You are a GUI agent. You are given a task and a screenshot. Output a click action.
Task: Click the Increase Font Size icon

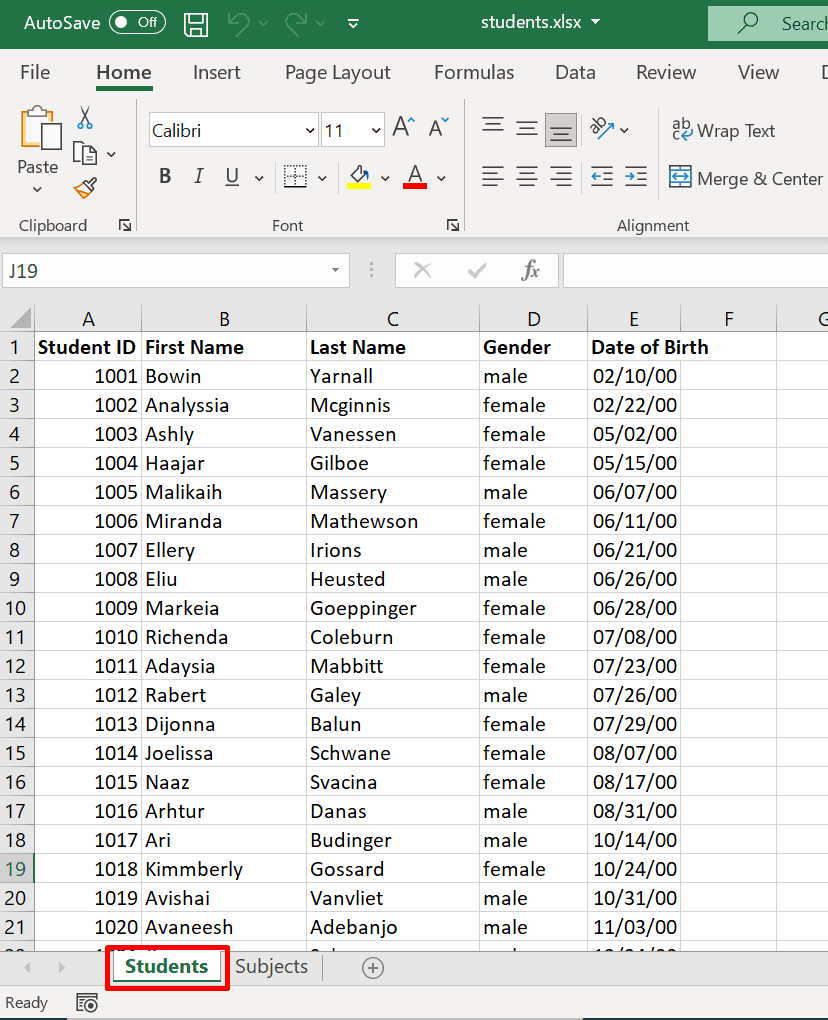point(403,128)
